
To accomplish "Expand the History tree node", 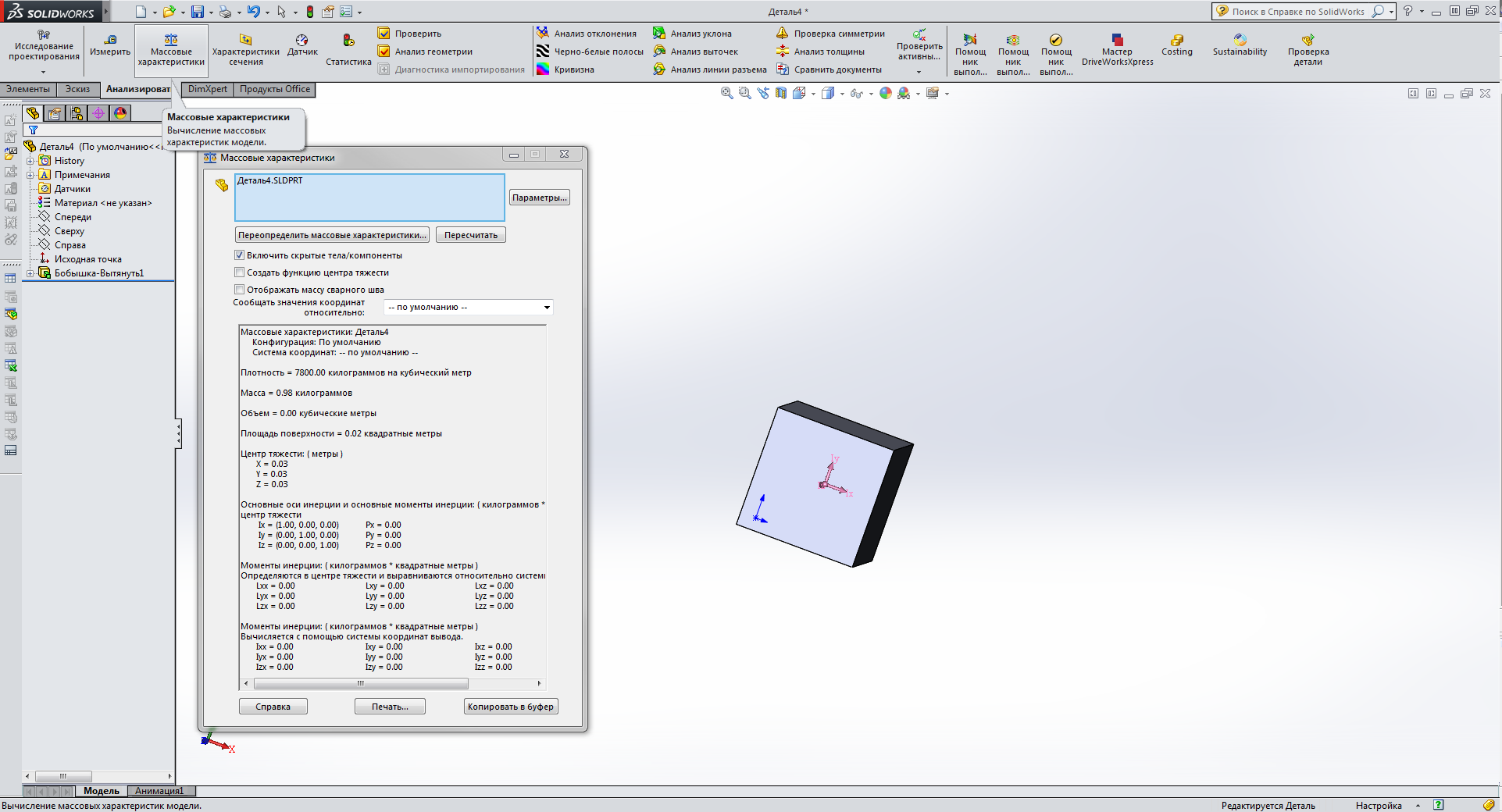I will click(x=30, y=161).
